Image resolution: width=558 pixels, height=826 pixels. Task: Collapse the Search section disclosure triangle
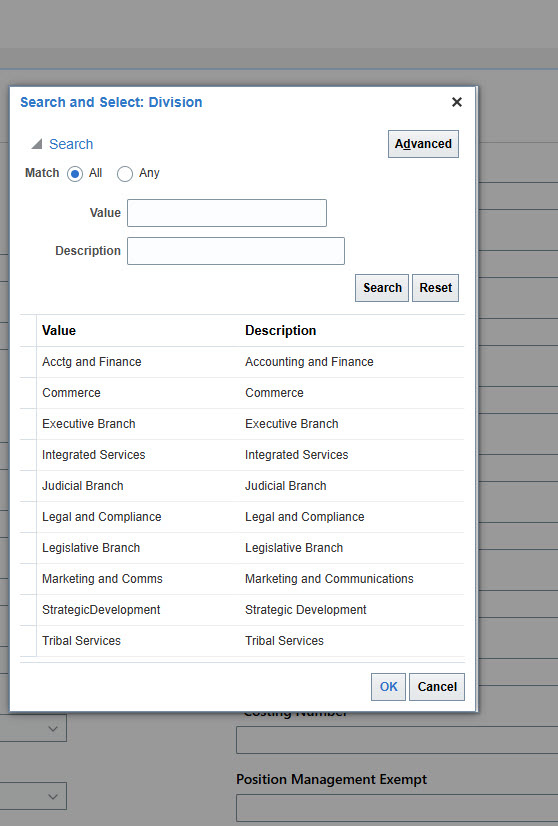click(x=36, y=144)
